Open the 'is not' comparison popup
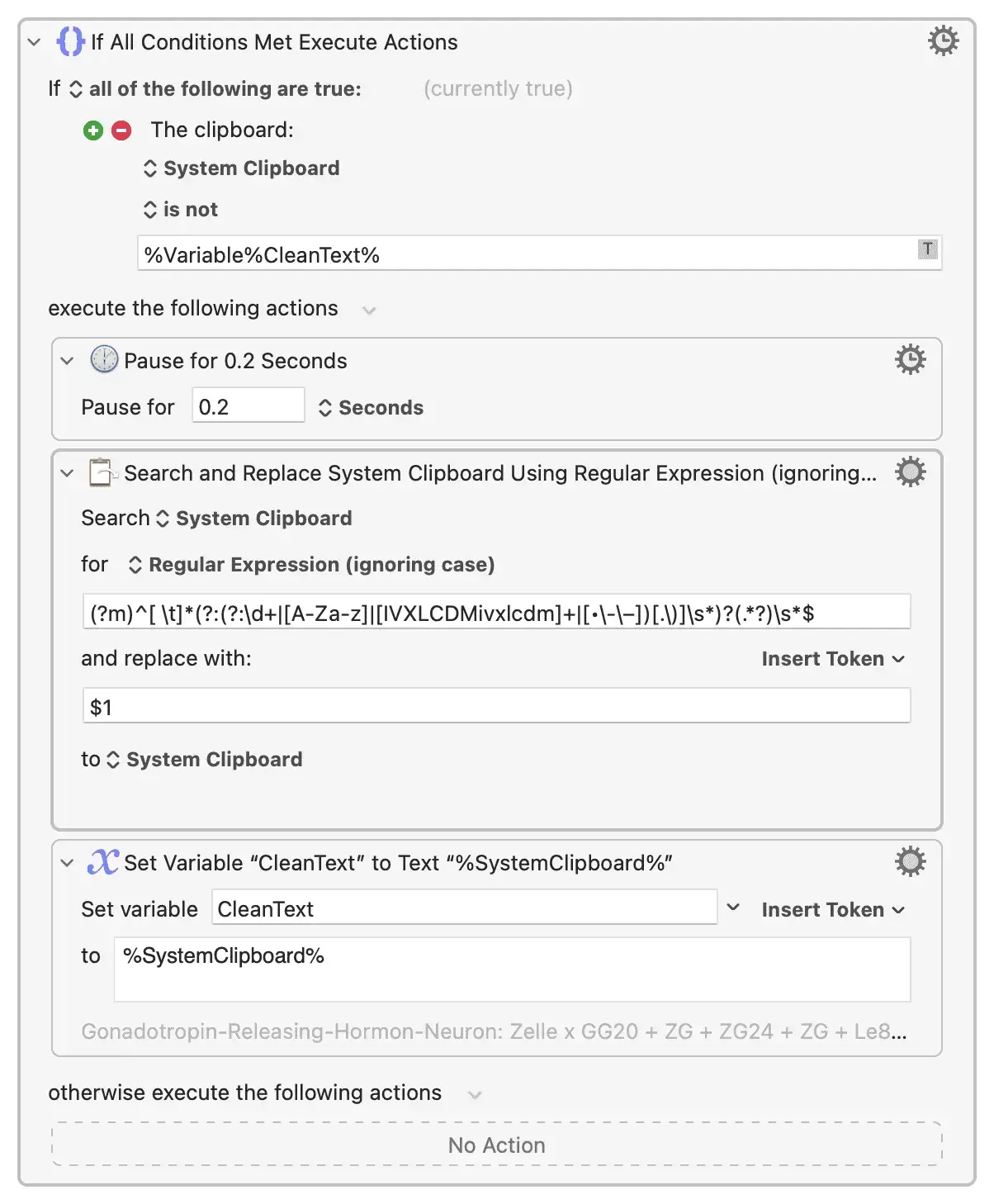994x1204 pixels. pos(181,210)
